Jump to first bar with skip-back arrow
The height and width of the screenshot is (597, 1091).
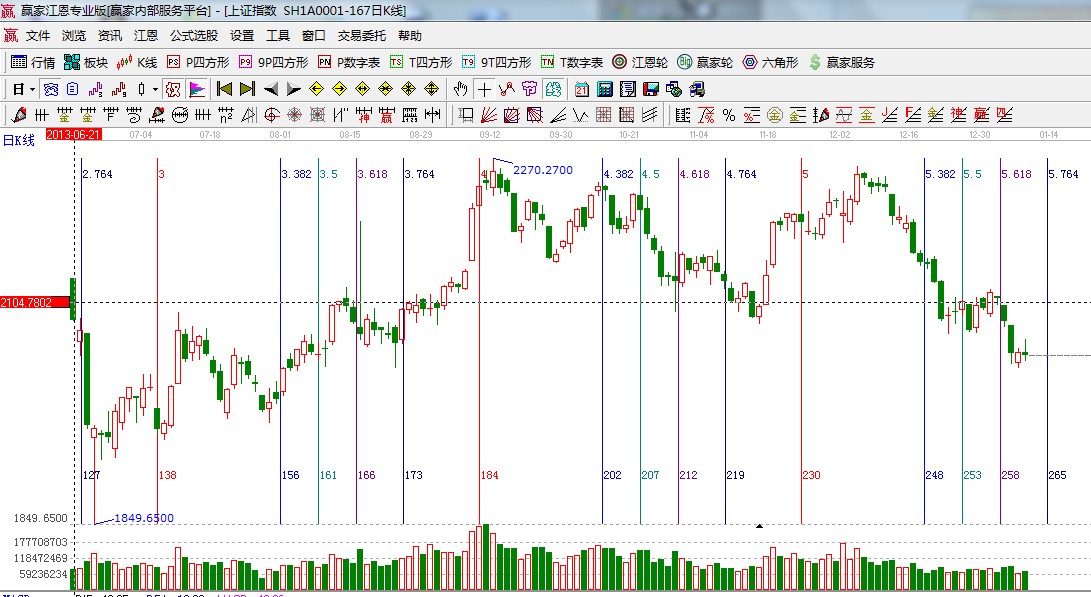[224, 89]
